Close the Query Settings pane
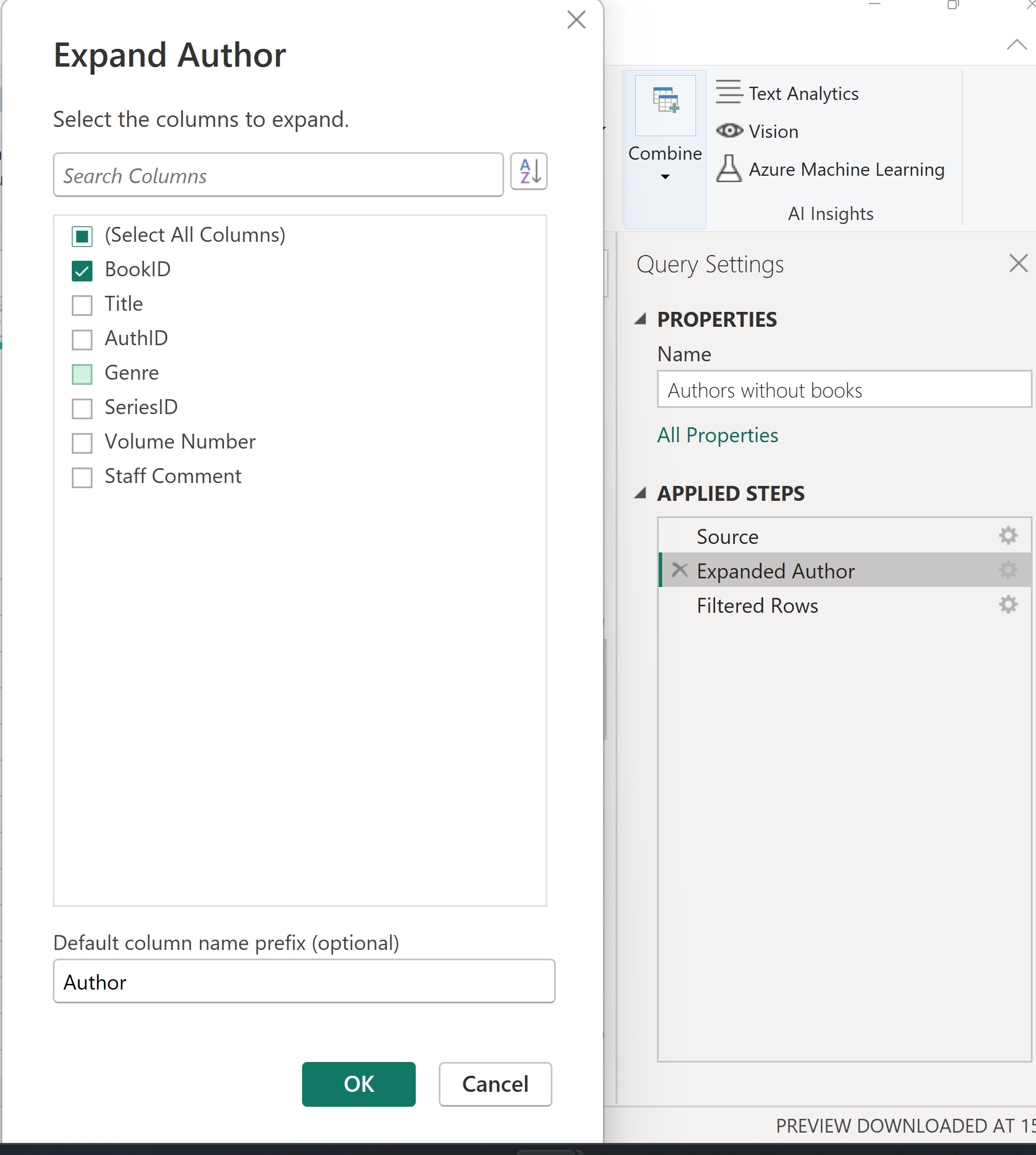 click(1018, 264)
